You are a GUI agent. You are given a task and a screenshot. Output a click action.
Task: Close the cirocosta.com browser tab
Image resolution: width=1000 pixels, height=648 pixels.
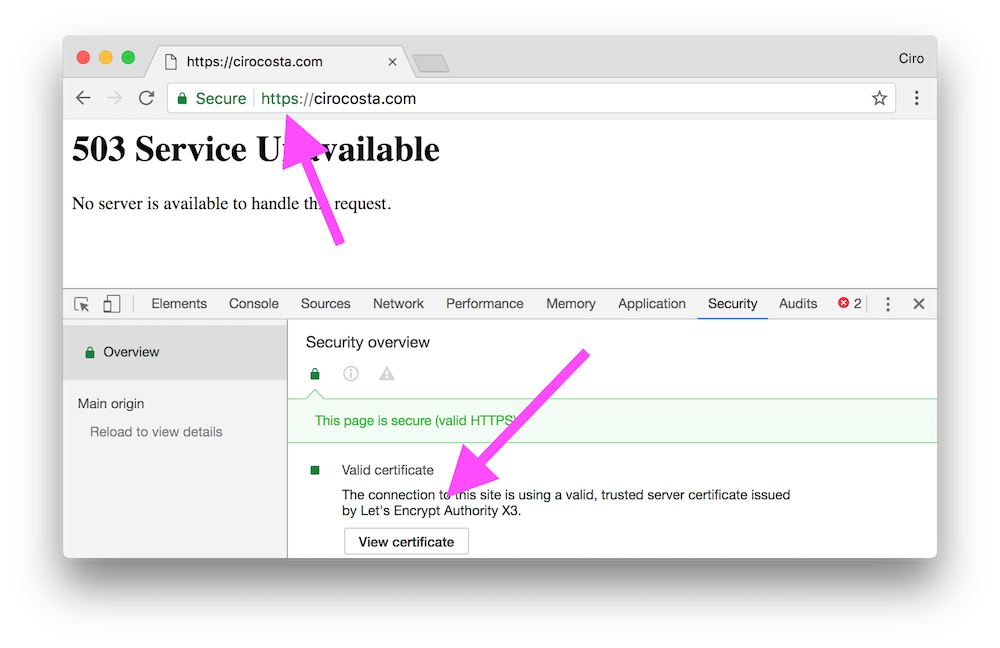coord(392,62)
